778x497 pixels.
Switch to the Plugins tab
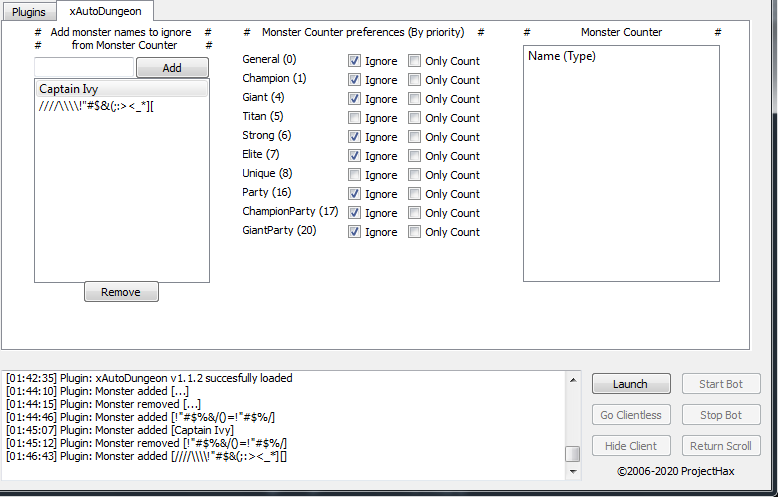[x=28, y=12]
